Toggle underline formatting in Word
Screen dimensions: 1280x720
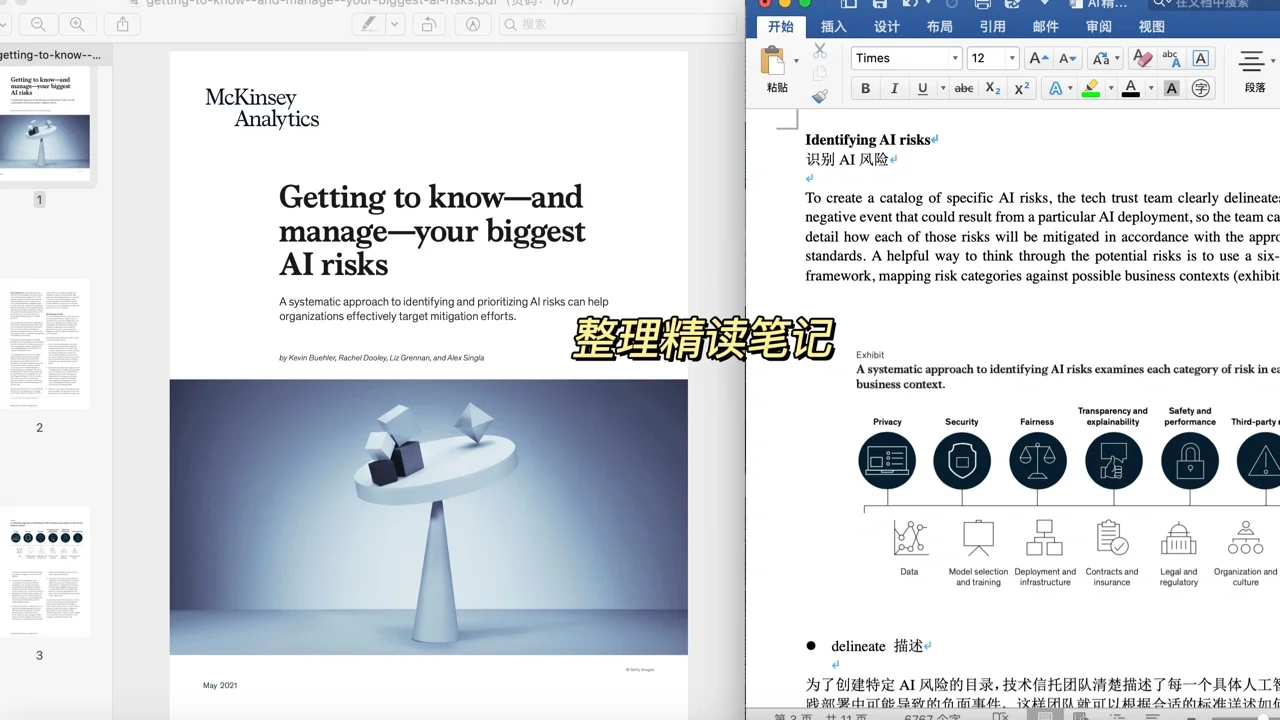[x=922, y=89]
